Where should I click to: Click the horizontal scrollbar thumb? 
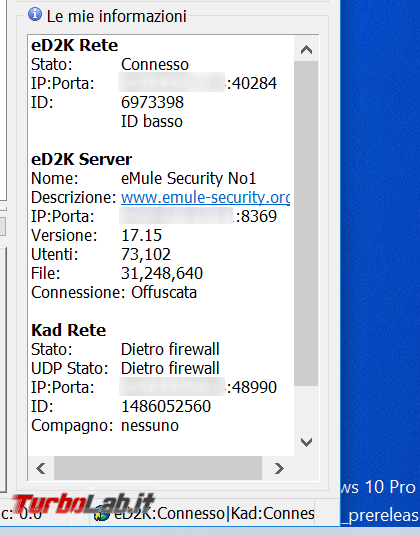158,468
